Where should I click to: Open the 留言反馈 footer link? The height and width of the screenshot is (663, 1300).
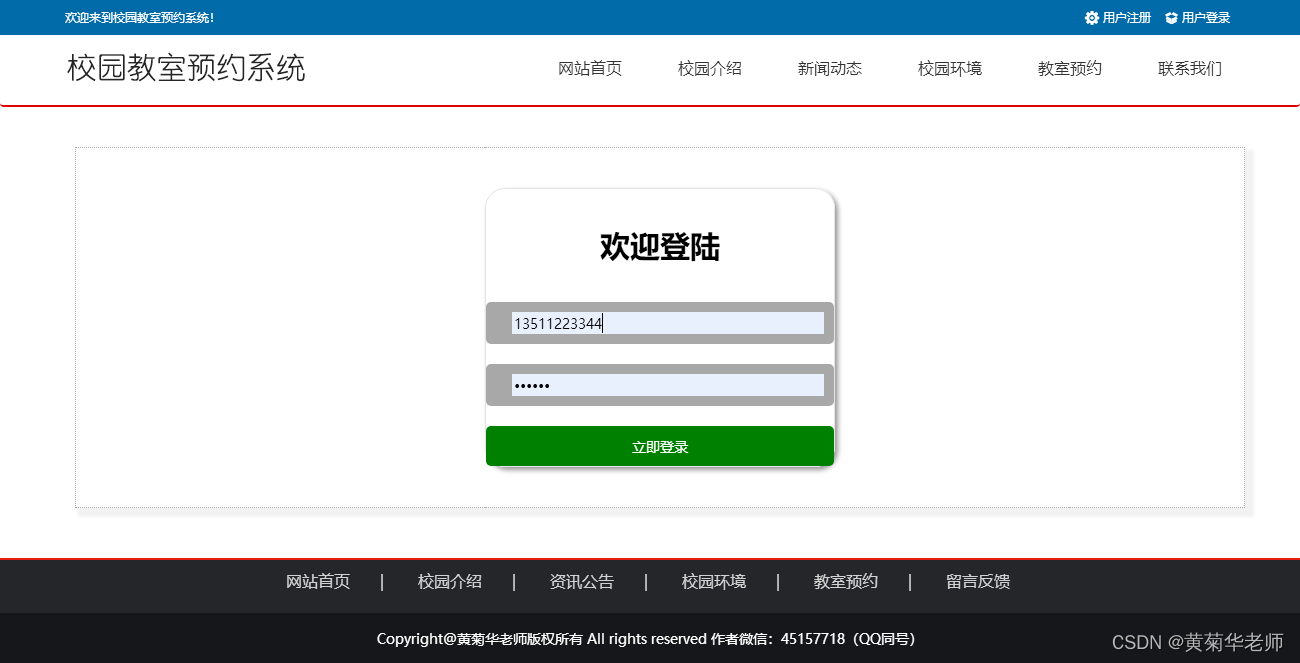pos(977,581)
